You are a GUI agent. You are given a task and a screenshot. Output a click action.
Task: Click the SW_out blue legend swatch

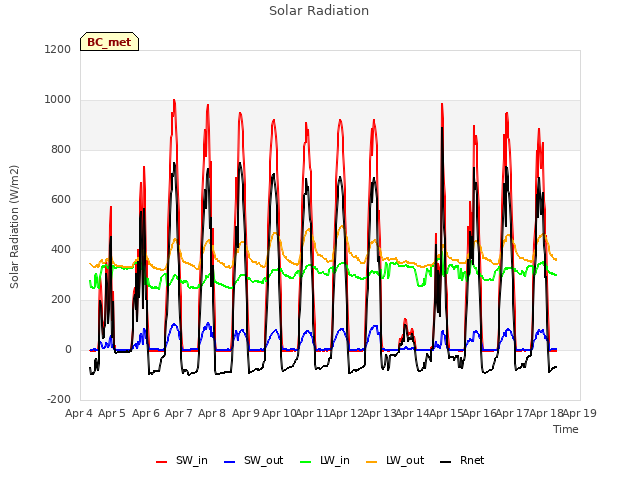pyautogui.click(x=230, y=462)
